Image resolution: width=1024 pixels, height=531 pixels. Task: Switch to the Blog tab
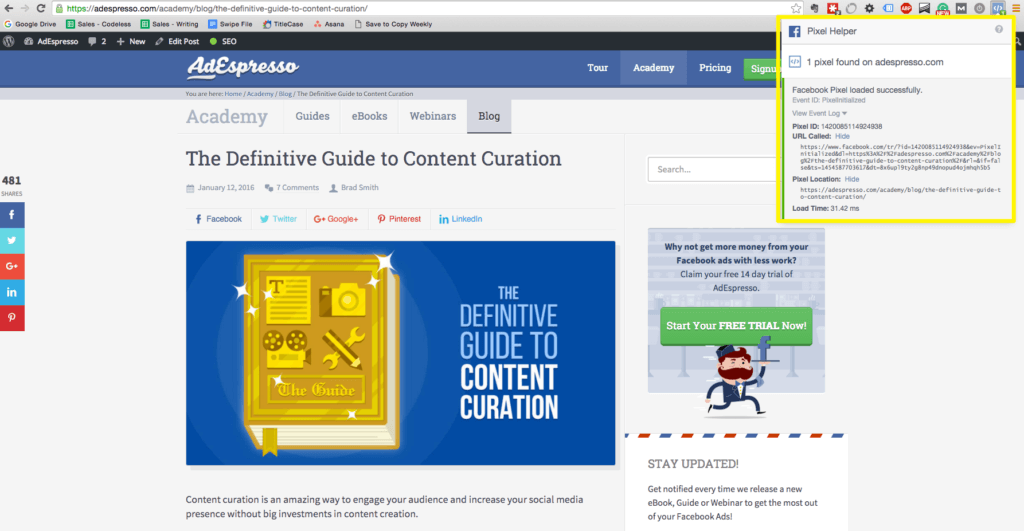tap(489, 116)
